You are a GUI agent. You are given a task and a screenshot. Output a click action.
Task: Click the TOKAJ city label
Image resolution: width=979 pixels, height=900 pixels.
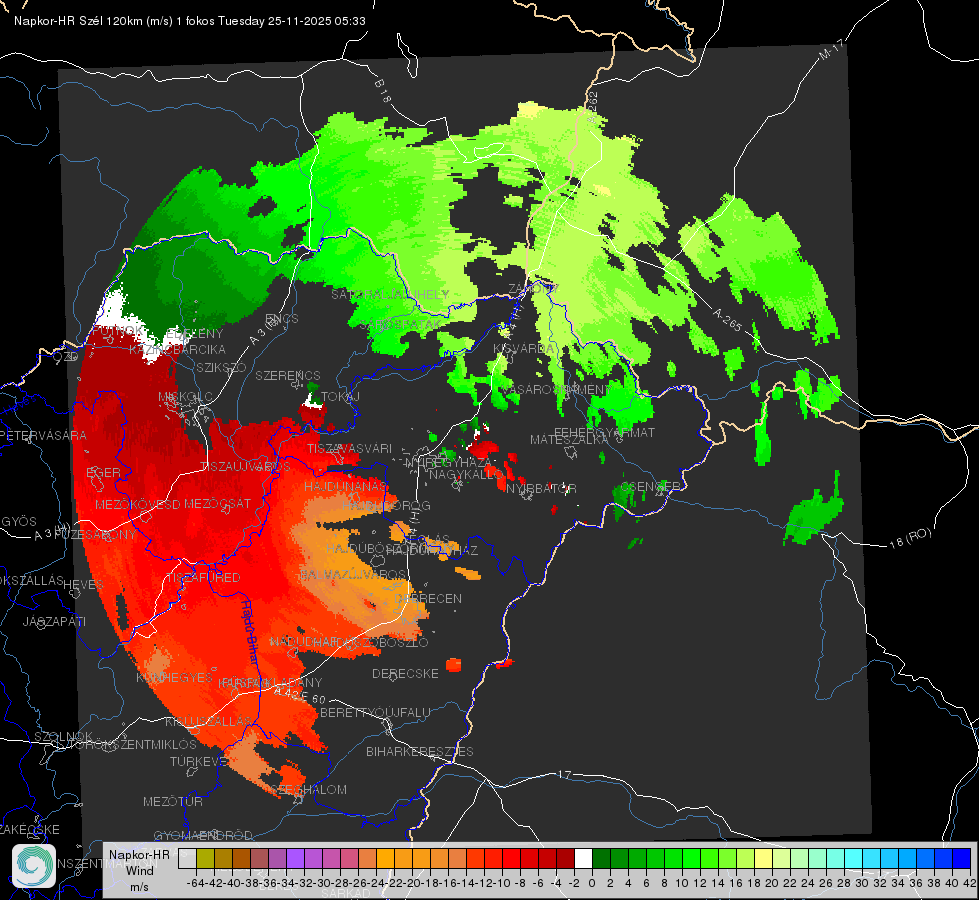tap(341, 396)
